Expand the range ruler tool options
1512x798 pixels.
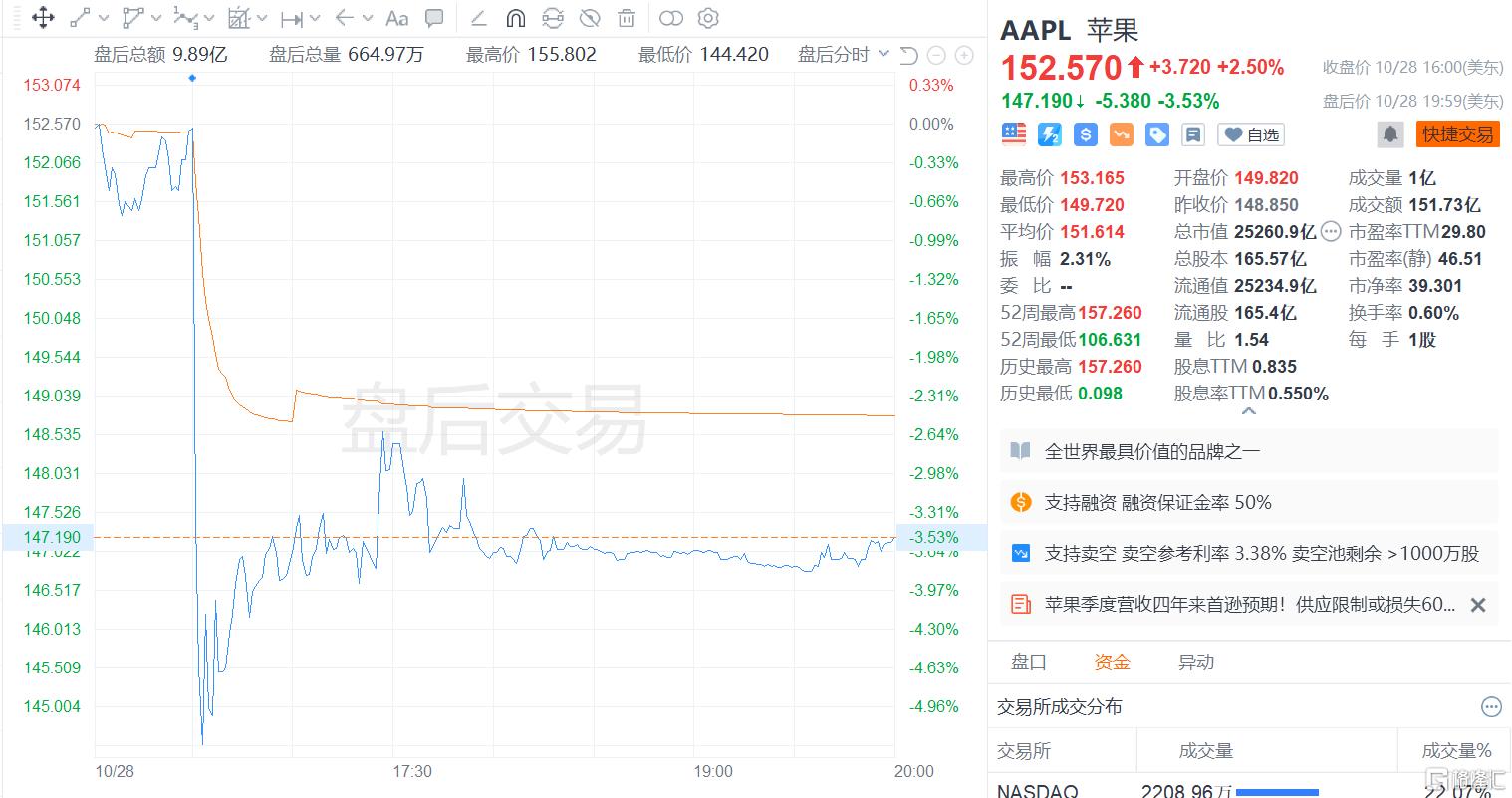(x=315, y=18)
